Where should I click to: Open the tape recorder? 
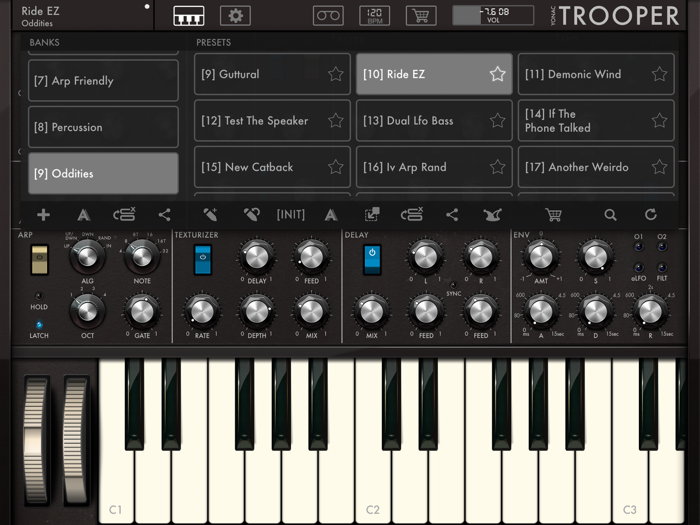(x=328, y=16)
